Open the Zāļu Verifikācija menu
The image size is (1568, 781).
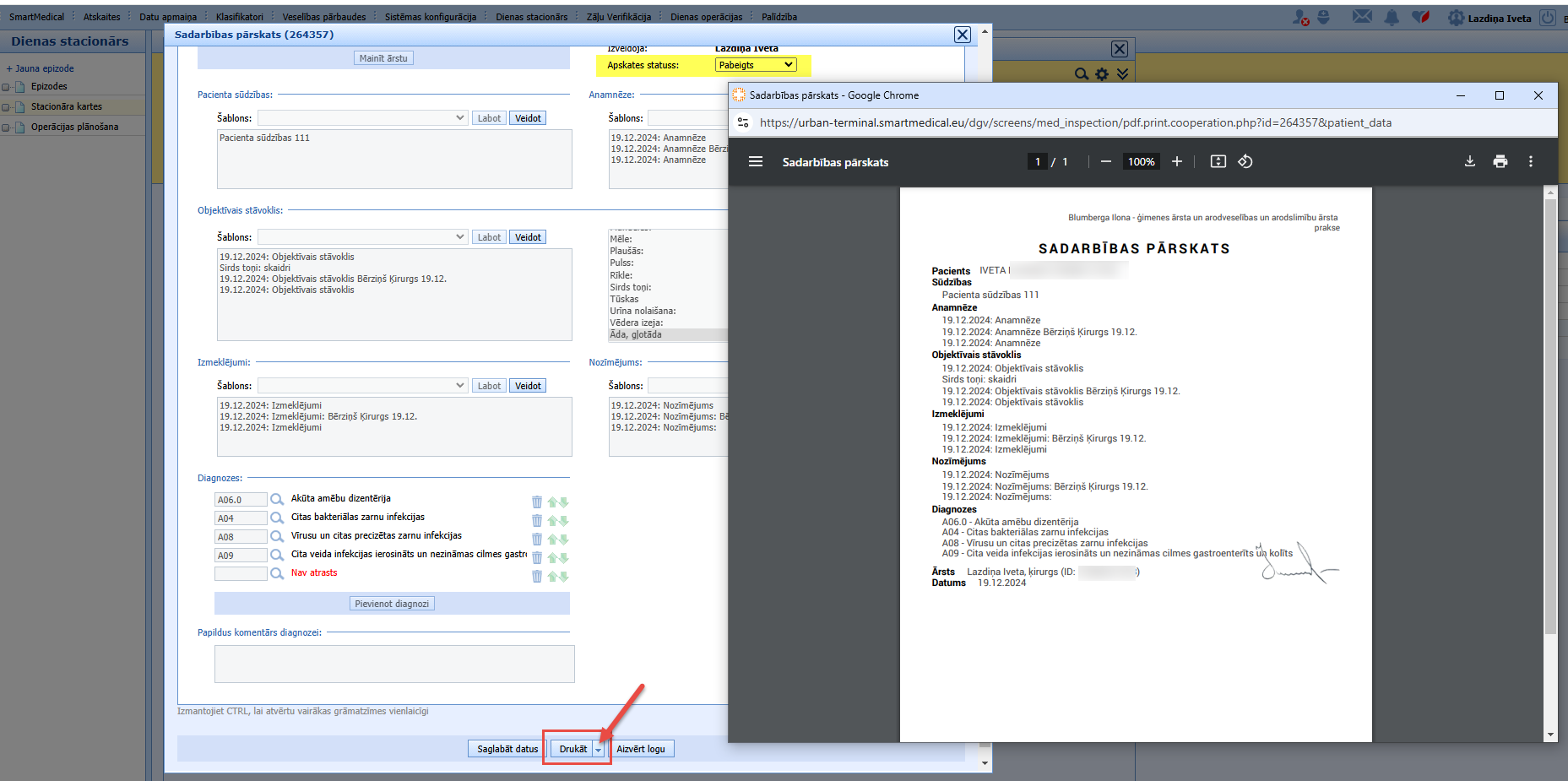(x=619, y=17)
